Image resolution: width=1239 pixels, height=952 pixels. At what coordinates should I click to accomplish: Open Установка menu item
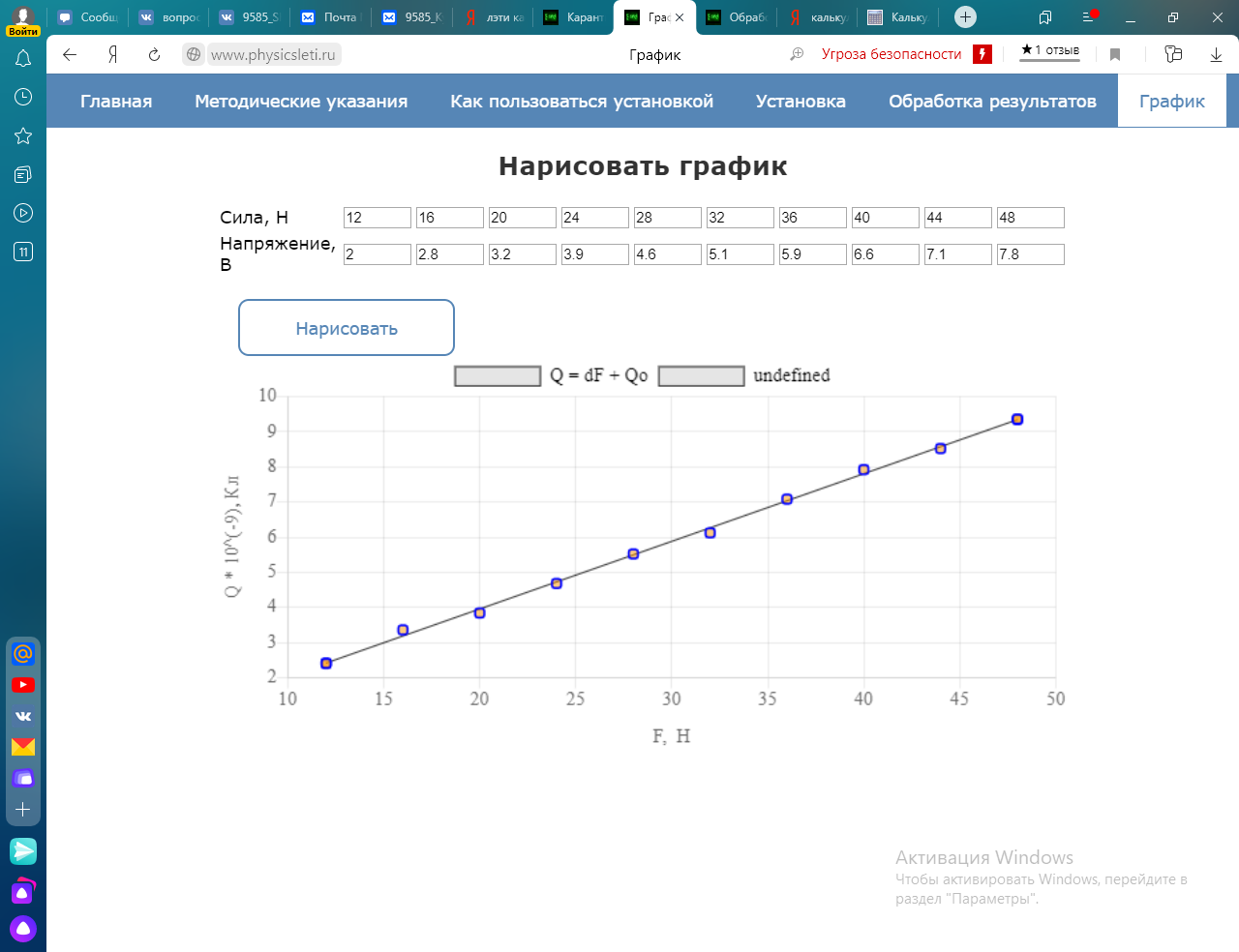click(x=801, y=101)
